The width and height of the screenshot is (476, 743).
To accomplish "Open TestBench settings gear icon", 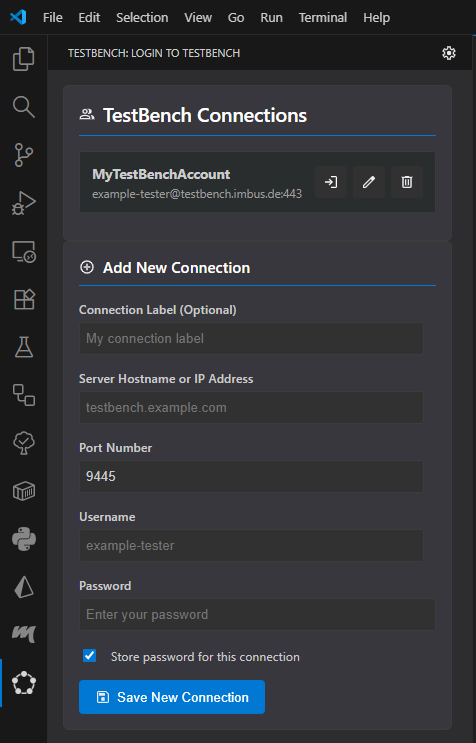I will point(449,53).
